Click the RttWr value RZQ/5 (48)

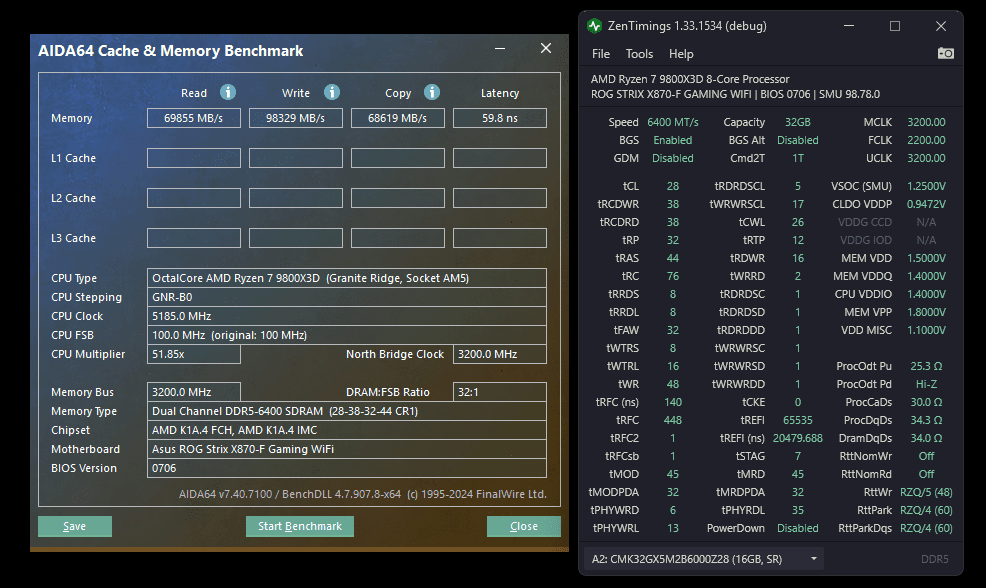[926, 492]
